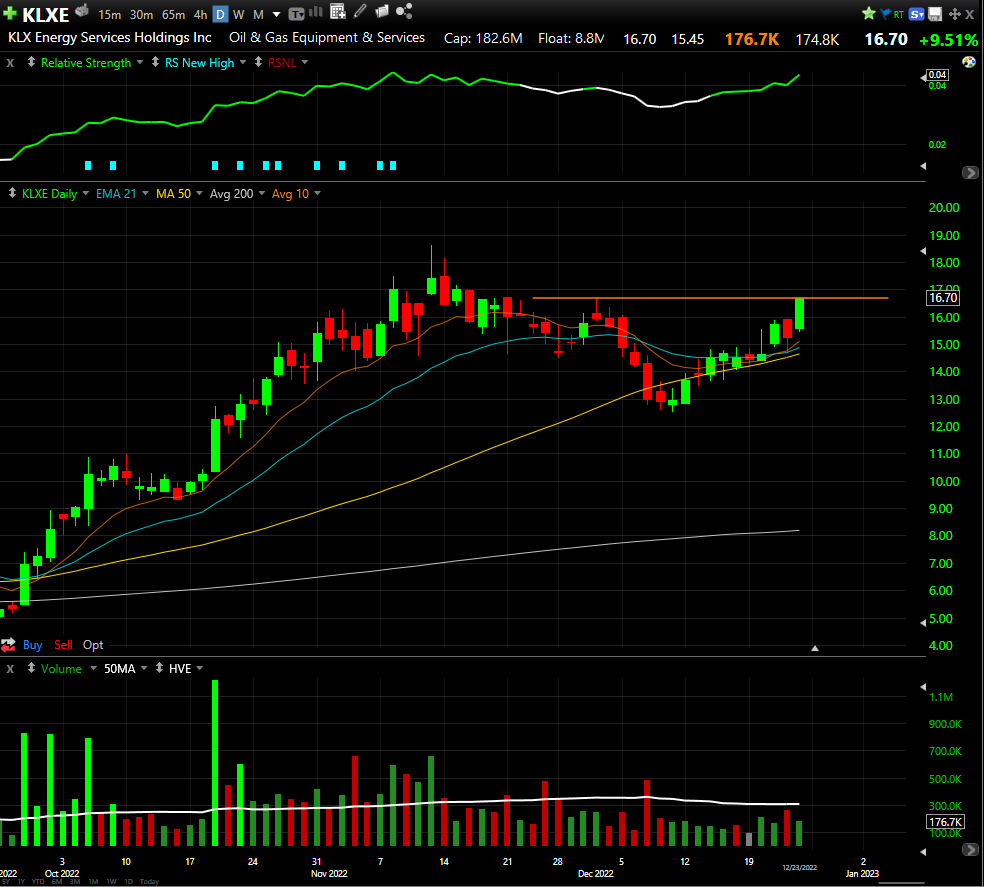Image resolution: width=984 pixels, height=887 pixels.
Task: Open the KLXE Daily dropdown arrow
Action: [x=85, y=193]
